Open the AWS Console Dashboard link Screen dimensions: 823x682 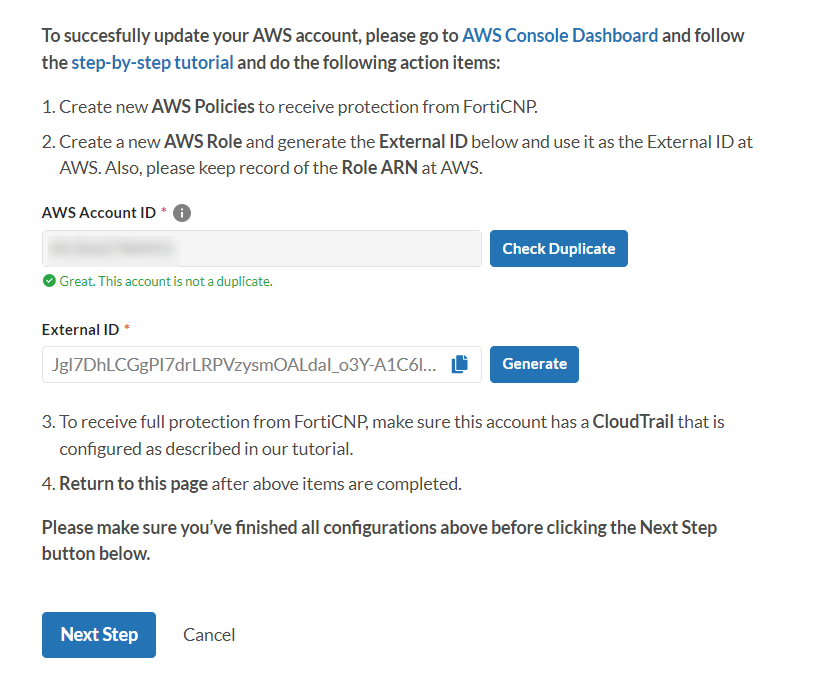560,35
